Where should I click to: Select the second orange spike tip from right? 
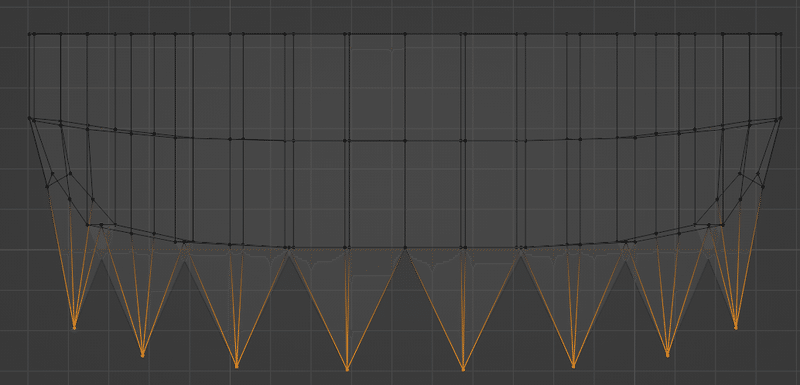click(x=667, y=355)
